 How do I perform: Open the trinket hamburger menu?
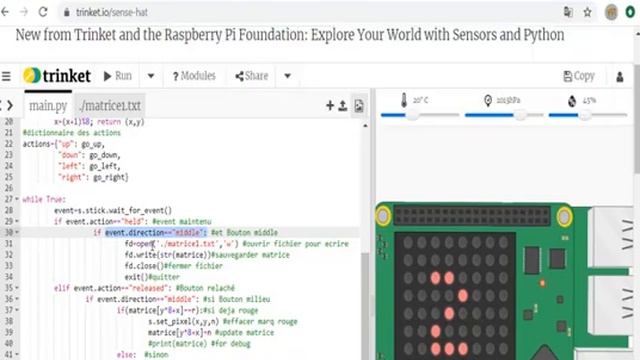point(6,76)
